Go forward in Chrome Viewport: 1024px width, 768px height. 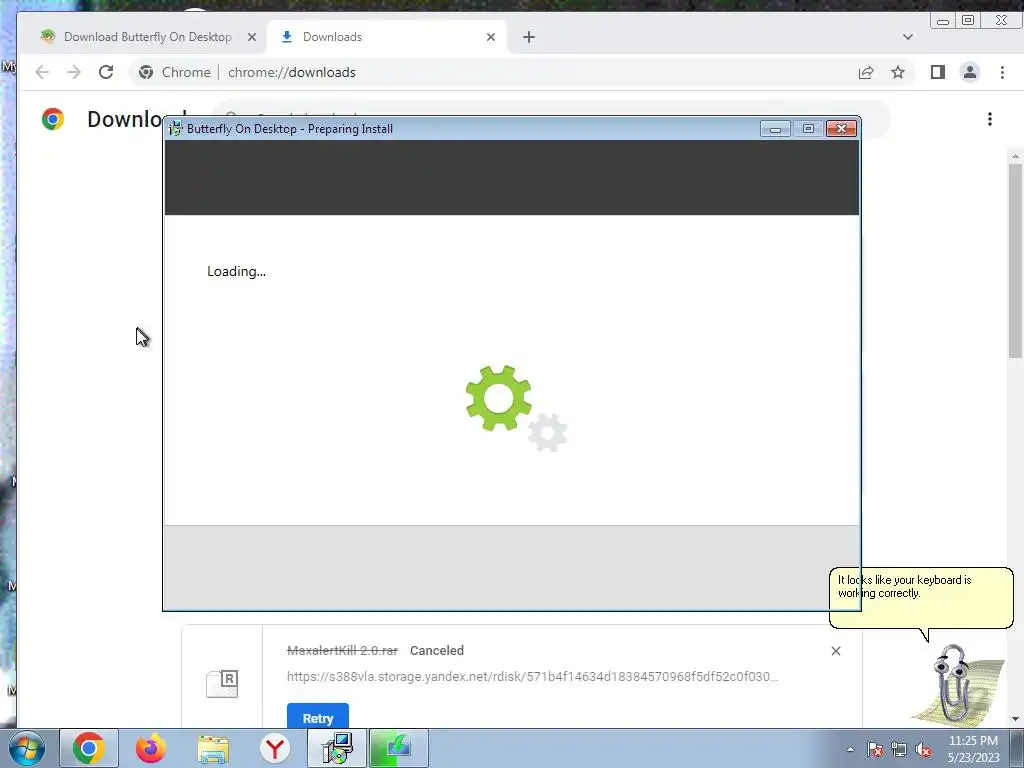(74, 72)
